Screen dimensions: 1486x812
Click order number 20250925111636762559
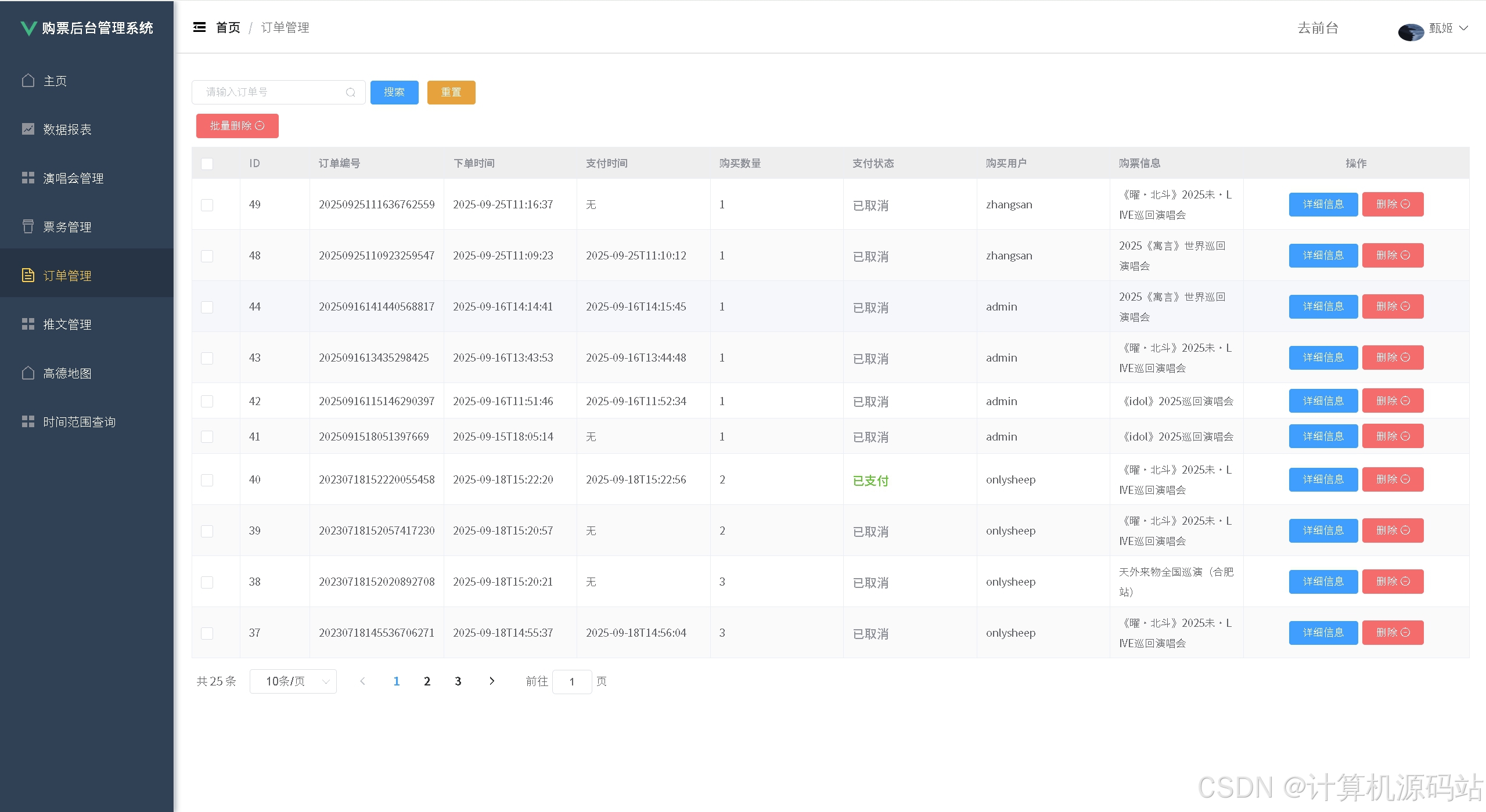[377, 204]
